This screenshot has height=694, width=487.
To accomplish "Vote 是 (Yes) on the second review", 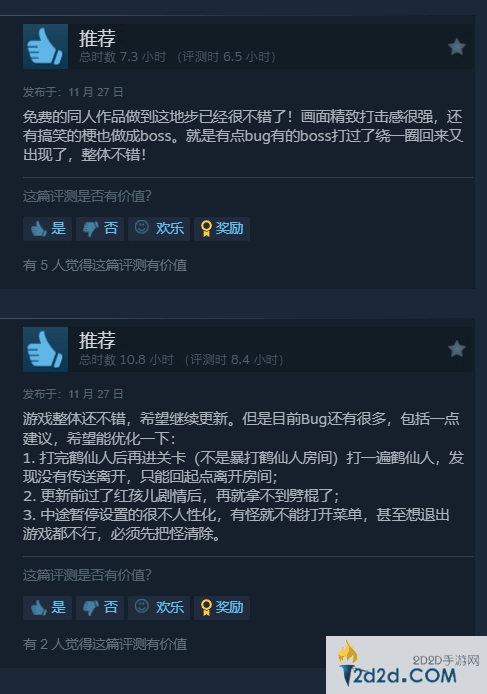I will pos(47,607).
